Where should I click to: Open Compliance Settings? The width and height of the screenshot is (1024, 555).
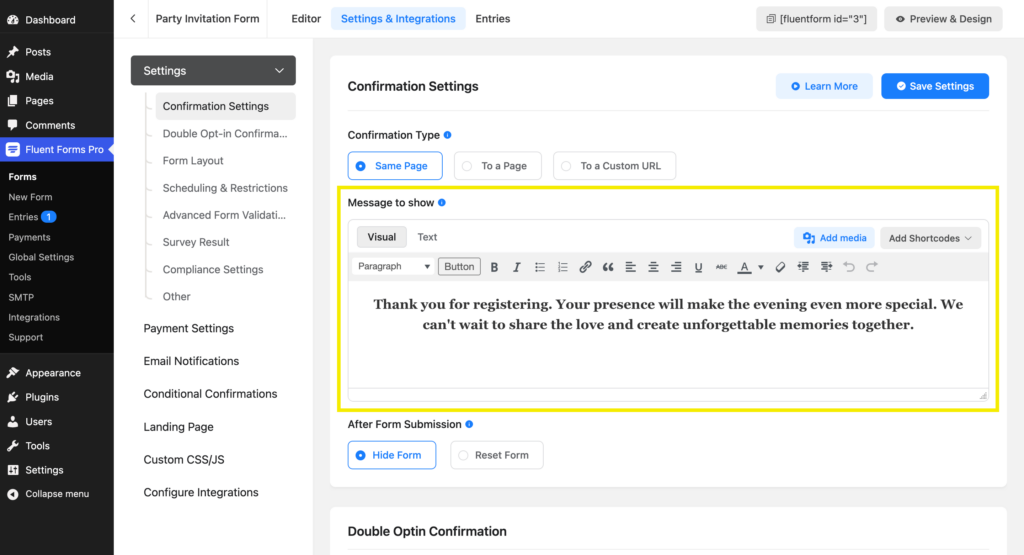(213, 270)
